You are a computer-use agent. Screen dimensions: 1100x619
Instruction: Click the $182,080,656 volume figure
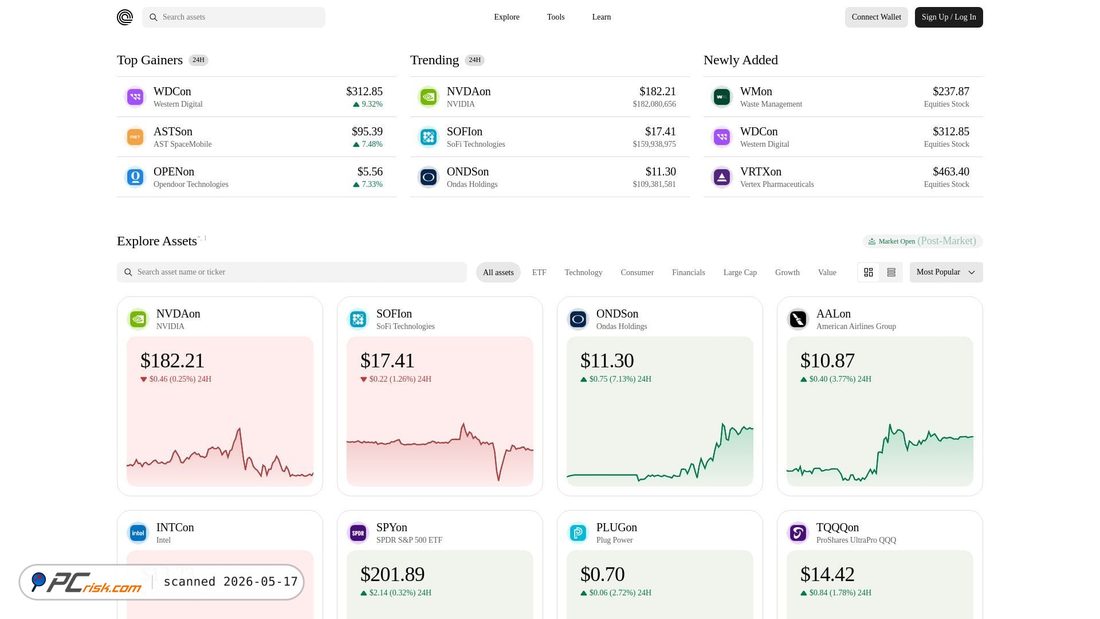pyautogui.click(x=654, y=104)
